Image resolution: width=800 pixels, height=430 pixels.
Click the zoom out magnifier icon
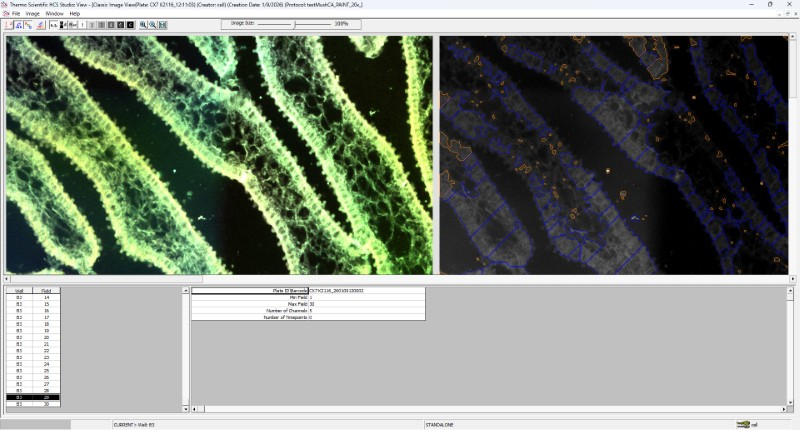(152, 25)
